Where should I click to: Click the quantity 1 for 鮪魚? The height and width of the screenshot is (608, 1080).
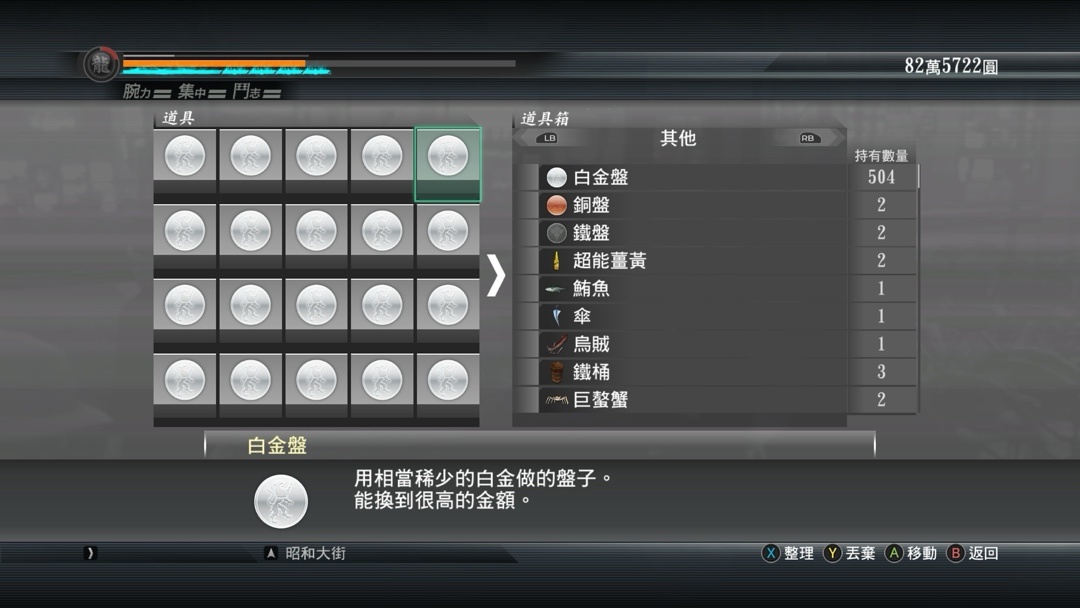(x=882, y=289)
